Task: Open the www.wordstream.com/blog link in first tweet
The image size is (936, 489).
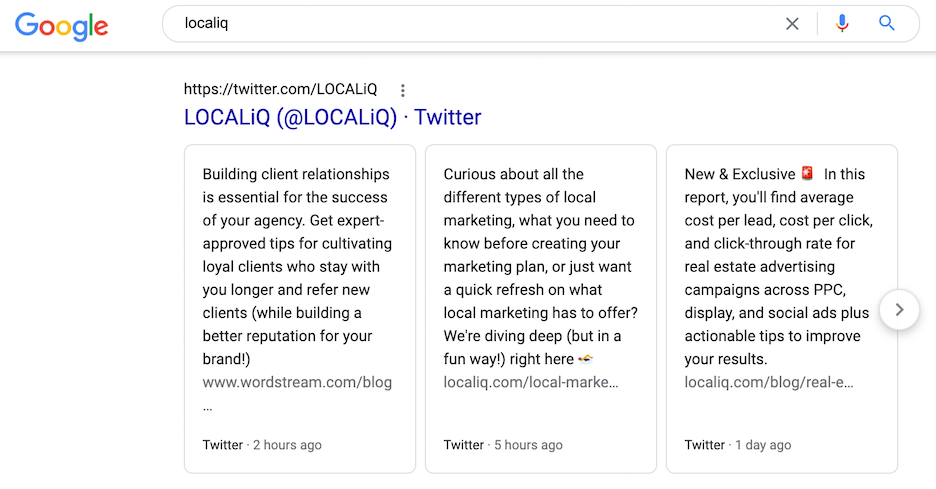Action: [x=297, y=382]
